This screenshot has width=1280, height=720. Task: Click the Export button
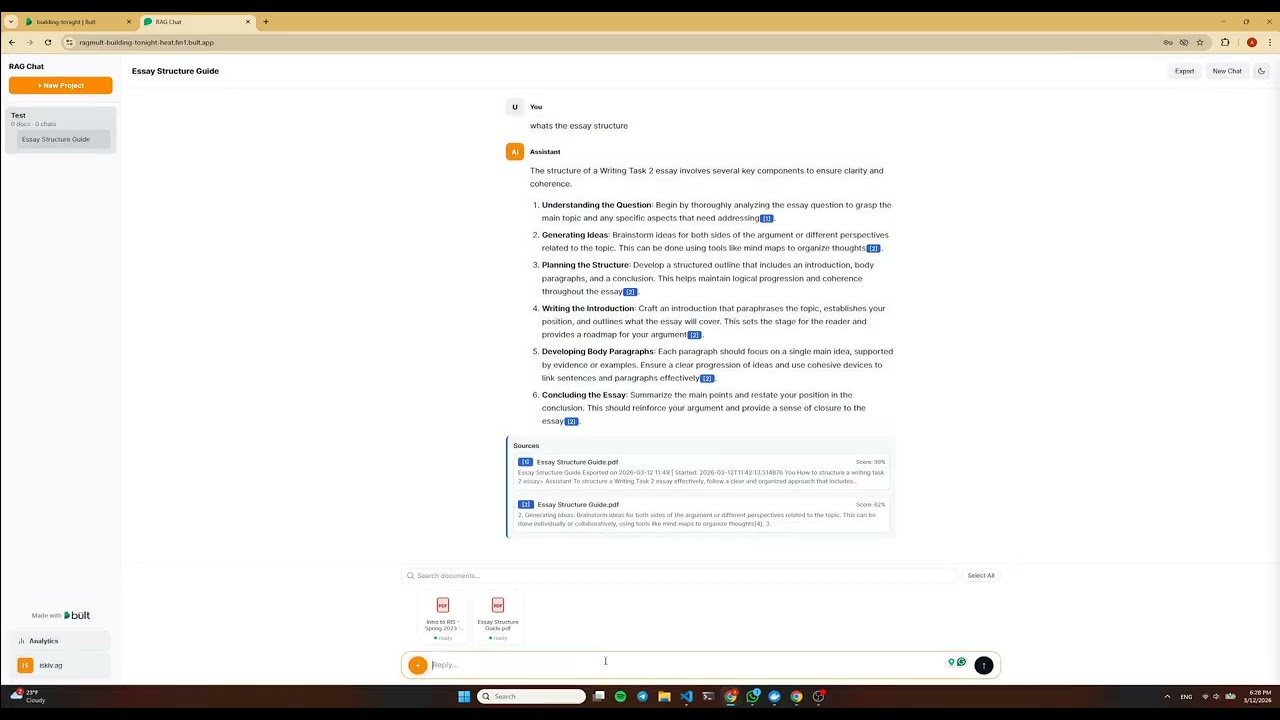coord(1184,71)
